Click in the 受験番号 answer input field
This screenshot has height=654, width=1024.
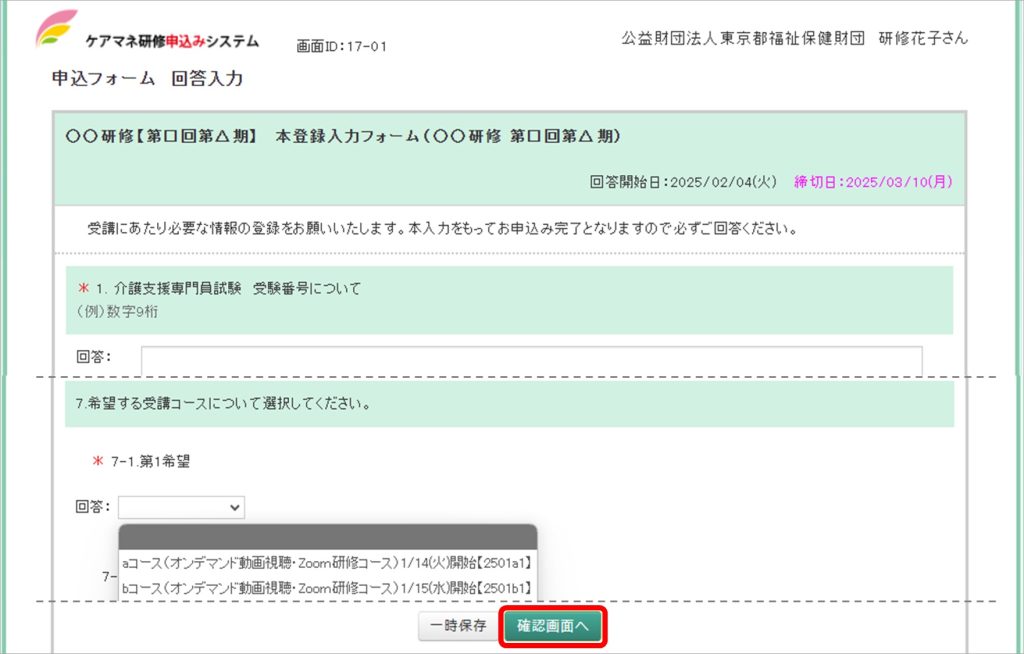(x=531, y=359)
